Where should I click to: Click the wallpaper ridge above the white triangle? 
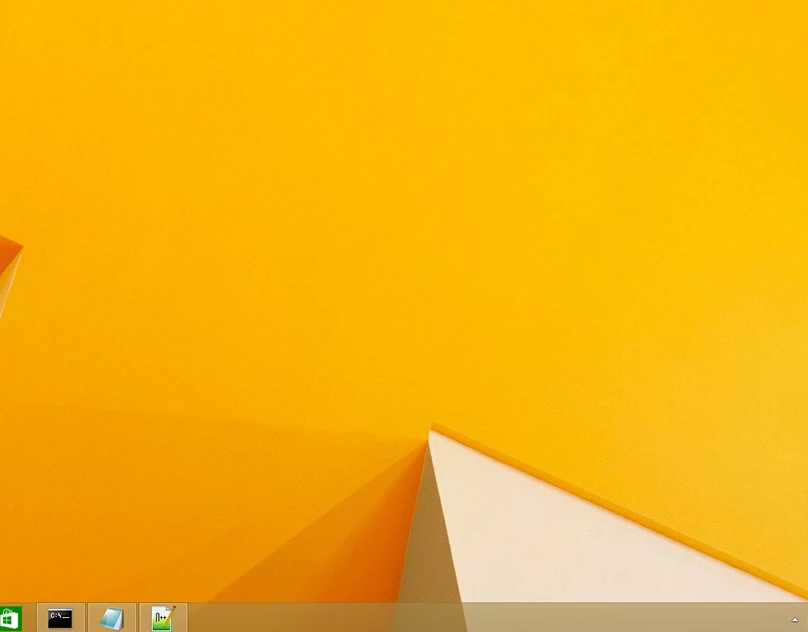[600, 497]
